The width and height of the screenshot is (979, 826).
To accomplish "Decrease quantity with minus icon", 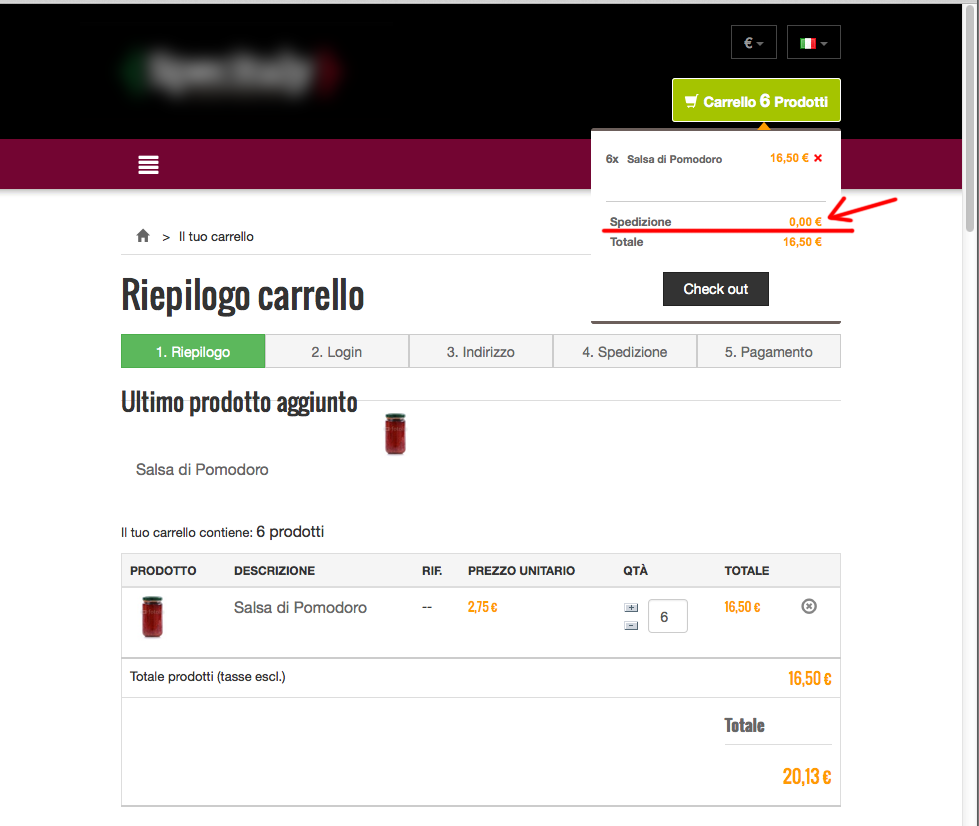I will 631,626.
